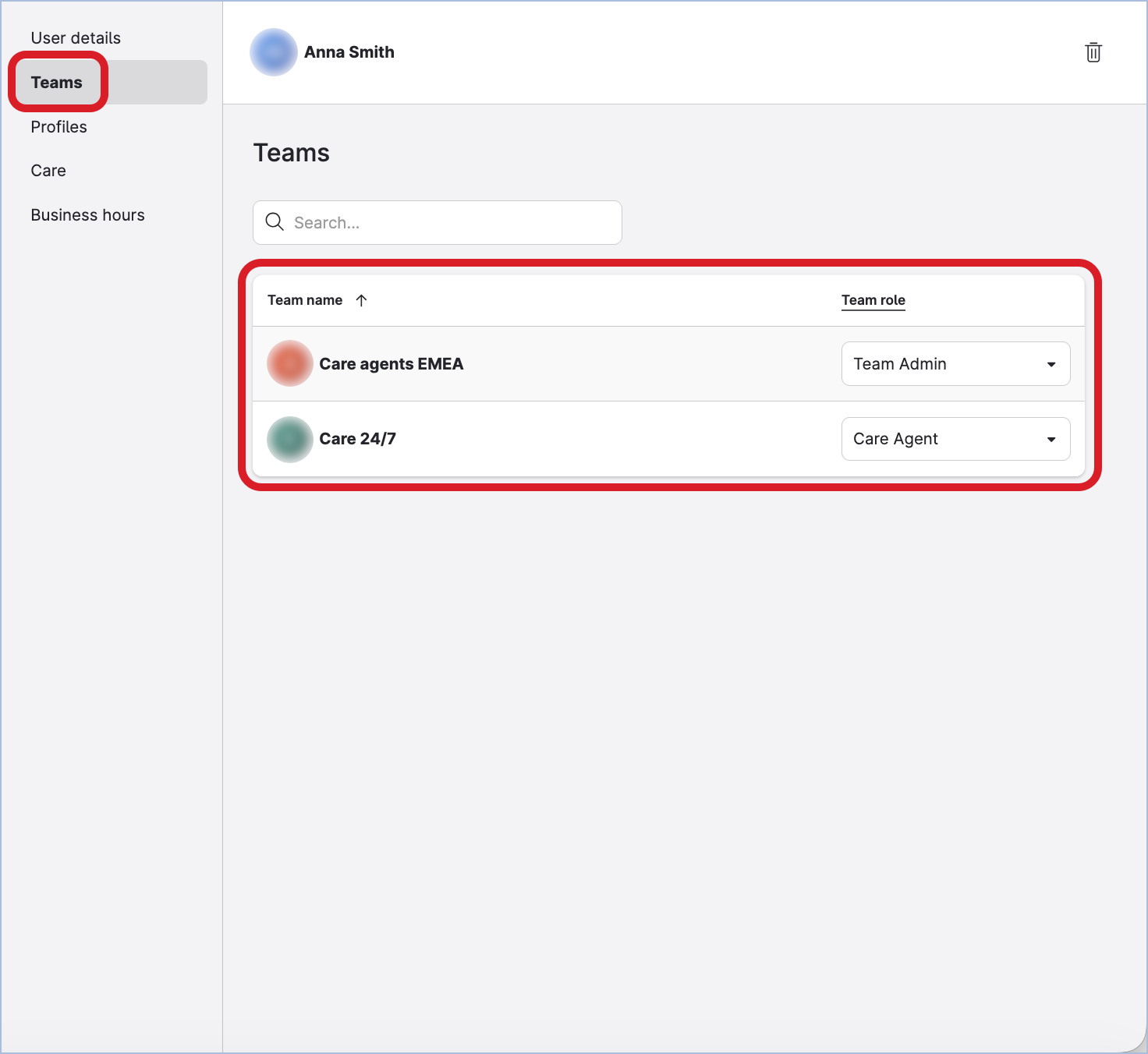Click the trash icon to delete user
This screenshot has height=1054, width=1148.
1093,52
